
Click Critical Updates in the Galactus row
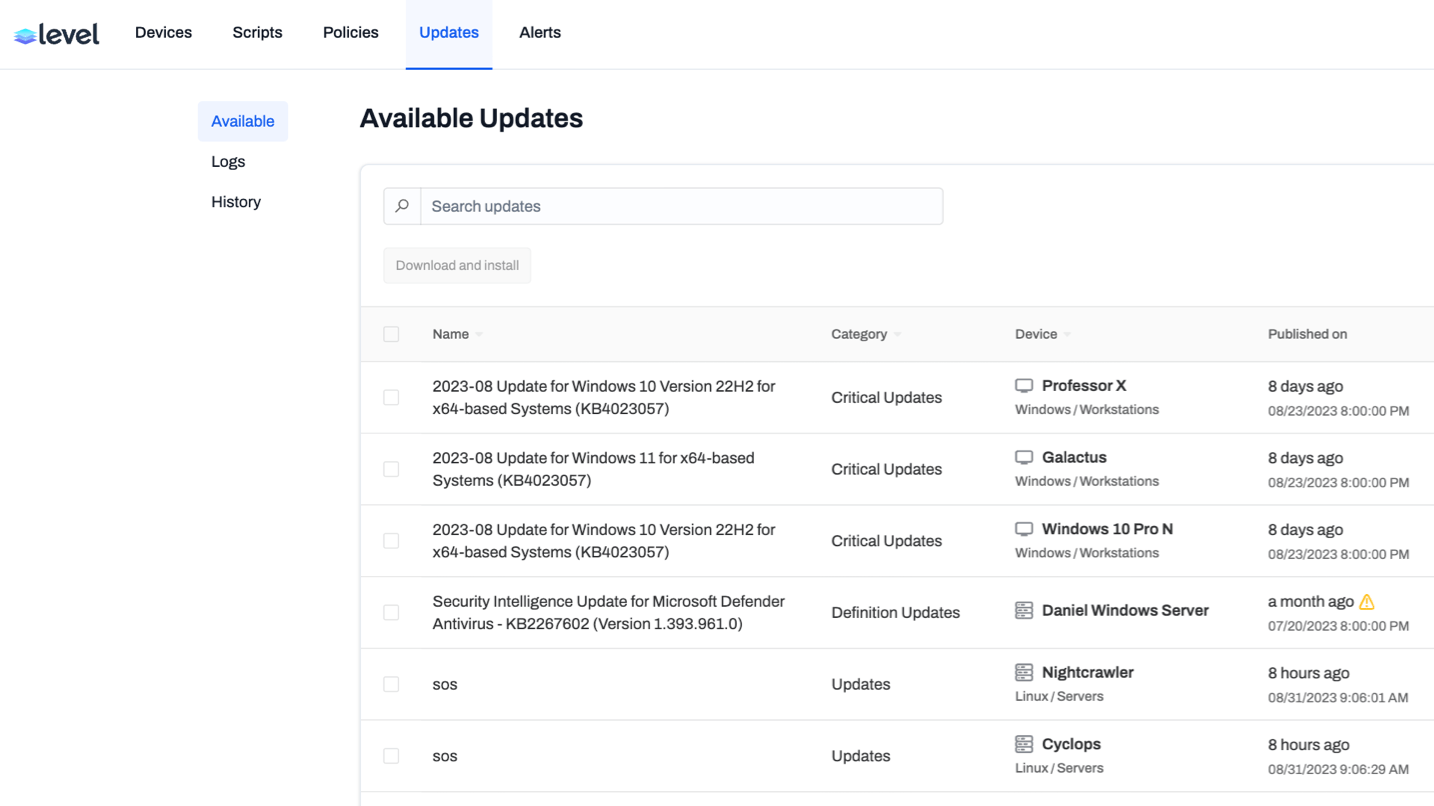tap(886, 469)
